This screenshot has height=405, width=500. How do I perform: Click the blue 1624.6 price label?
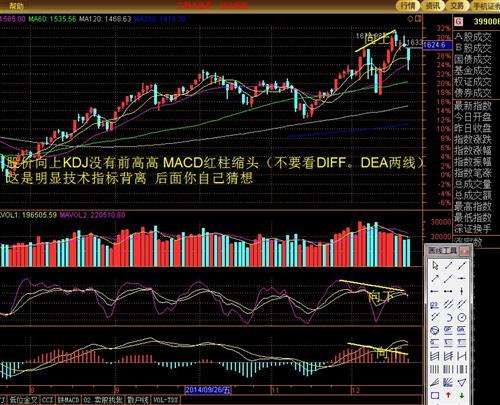tap(436, 45)
